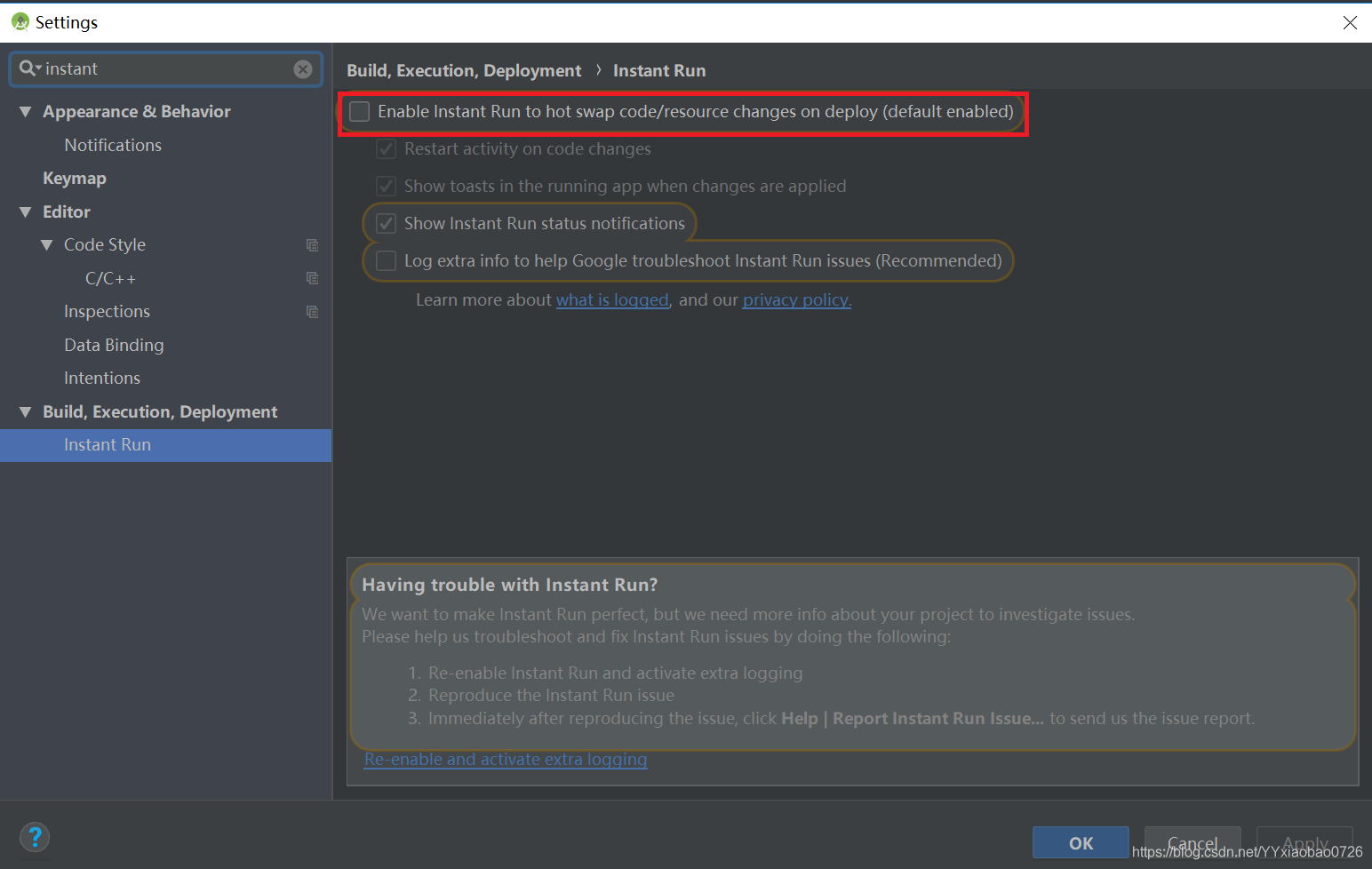This screenshot has width=1372, height=869.
Task: Open the 'what is logged' link
Action: [x=612, y=300]
